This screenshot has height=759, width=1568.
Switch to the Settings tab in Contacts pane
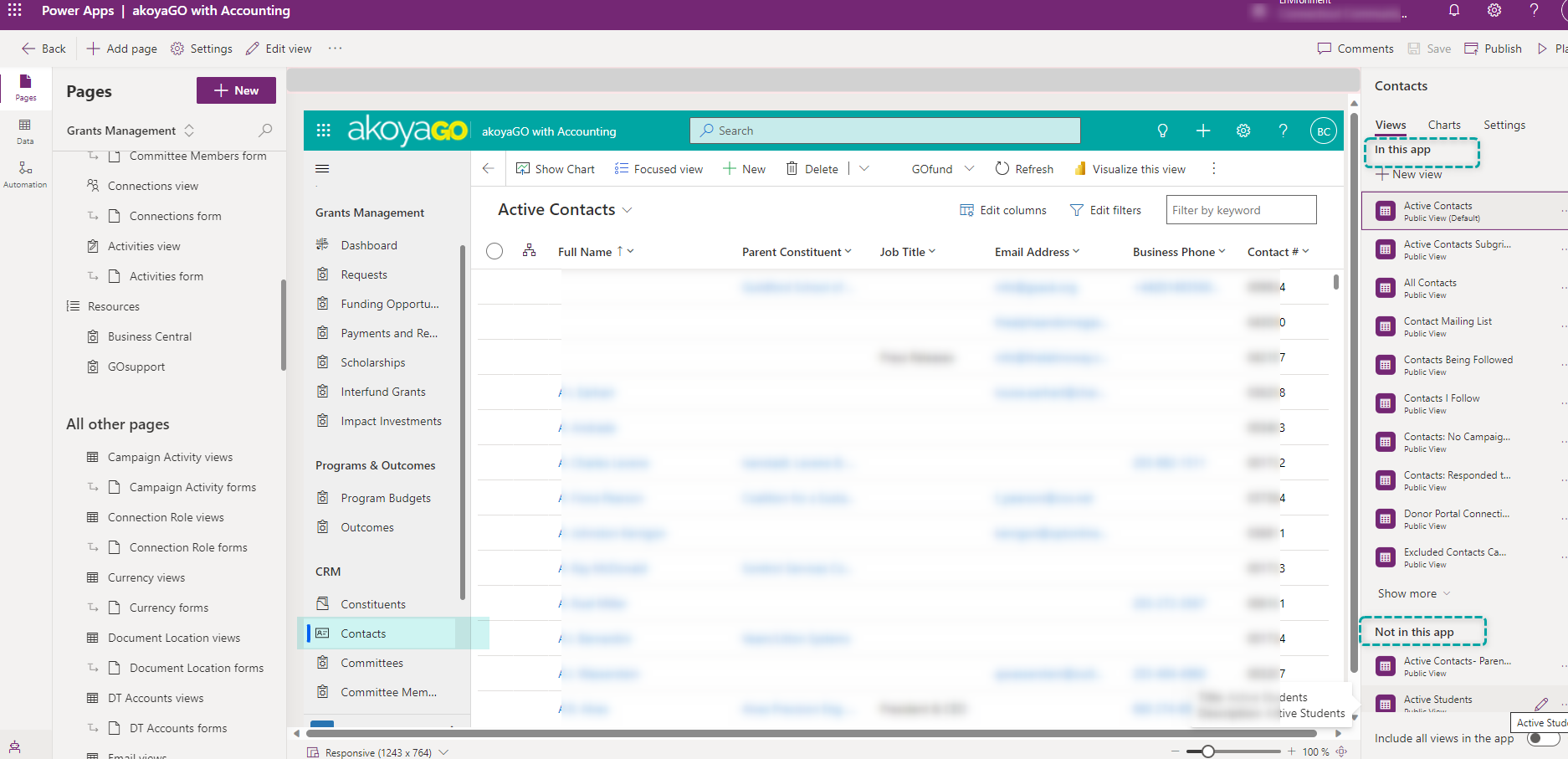click(x=1504, y=125)
